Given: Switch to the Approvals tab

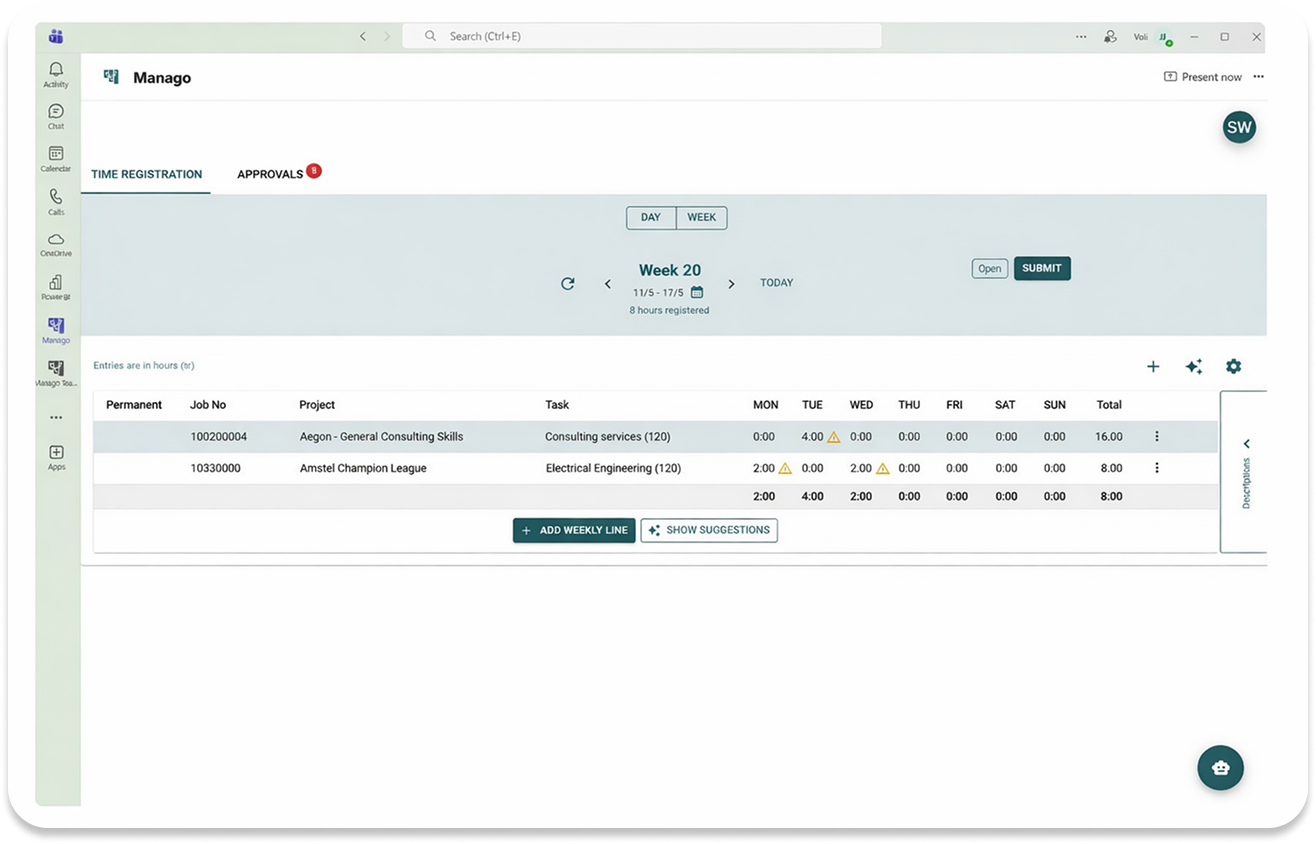Looking at the screenshot, I should [x=270, y=174].
